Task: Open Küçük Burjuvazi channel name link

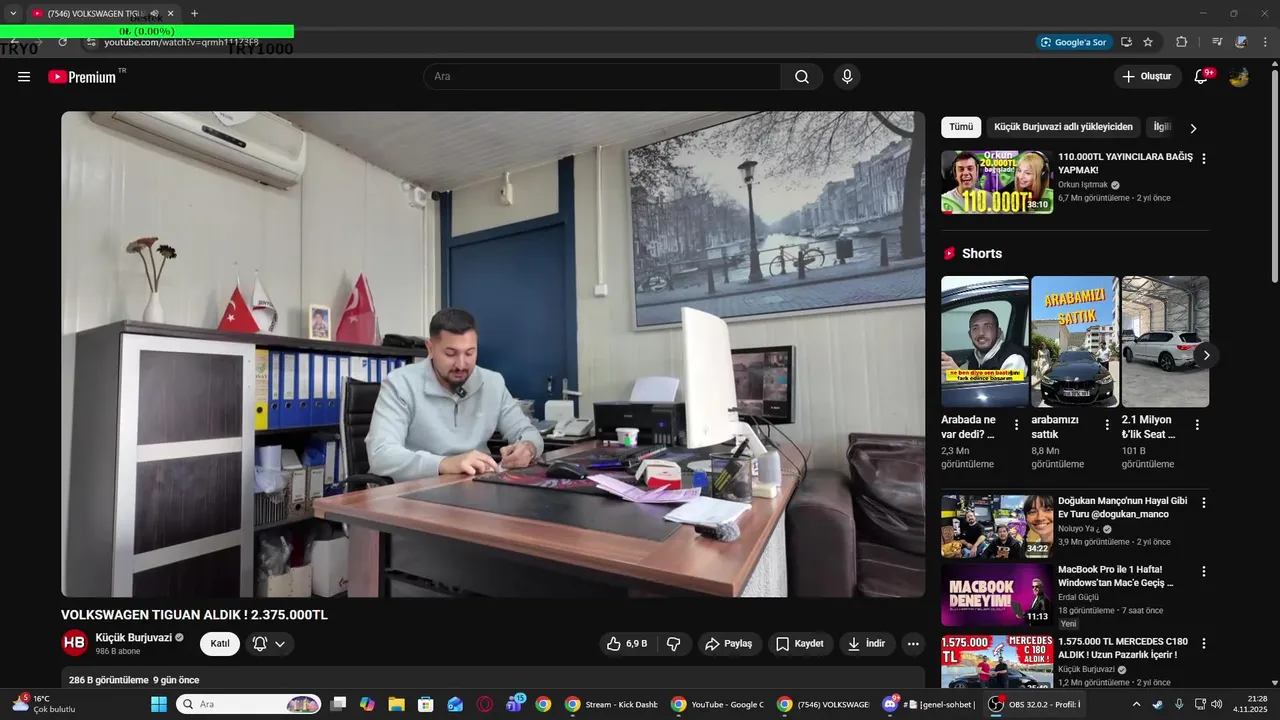Action: 134,638
